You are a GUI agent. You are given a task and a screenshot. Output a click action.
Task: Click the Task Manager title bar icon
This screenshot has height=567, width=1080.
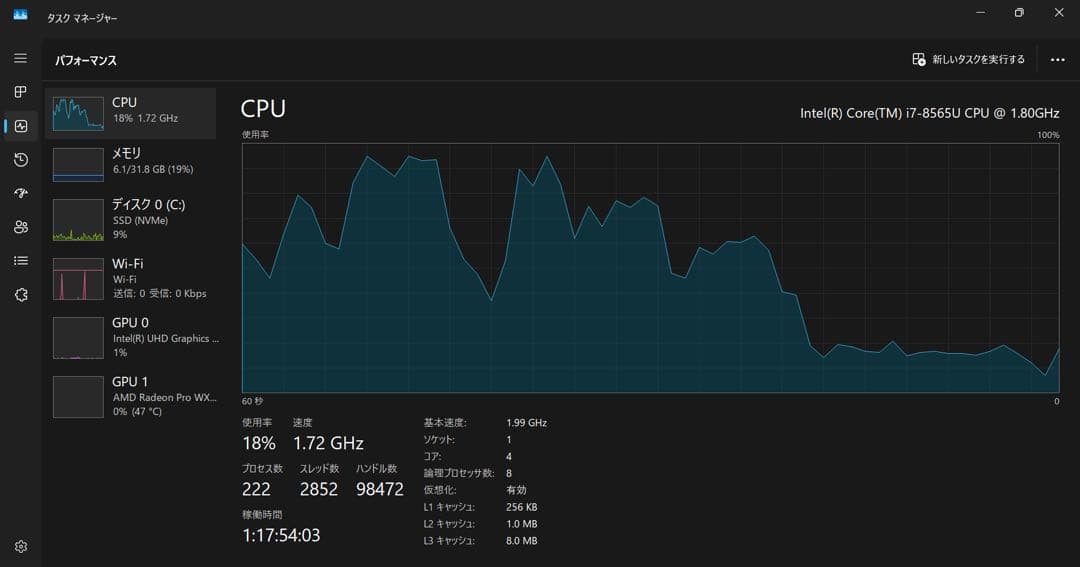pos(20,14)
